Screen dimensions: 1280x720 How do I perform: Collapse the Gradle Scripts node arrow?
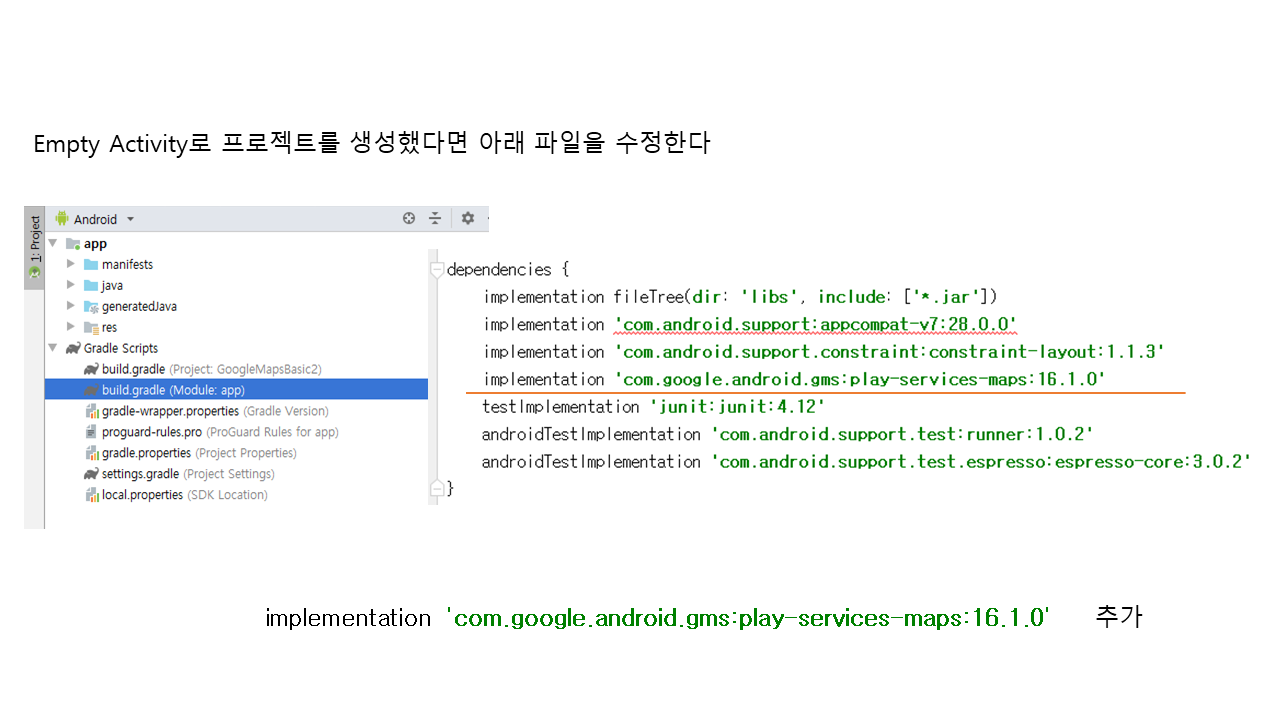tap(53, 348)
